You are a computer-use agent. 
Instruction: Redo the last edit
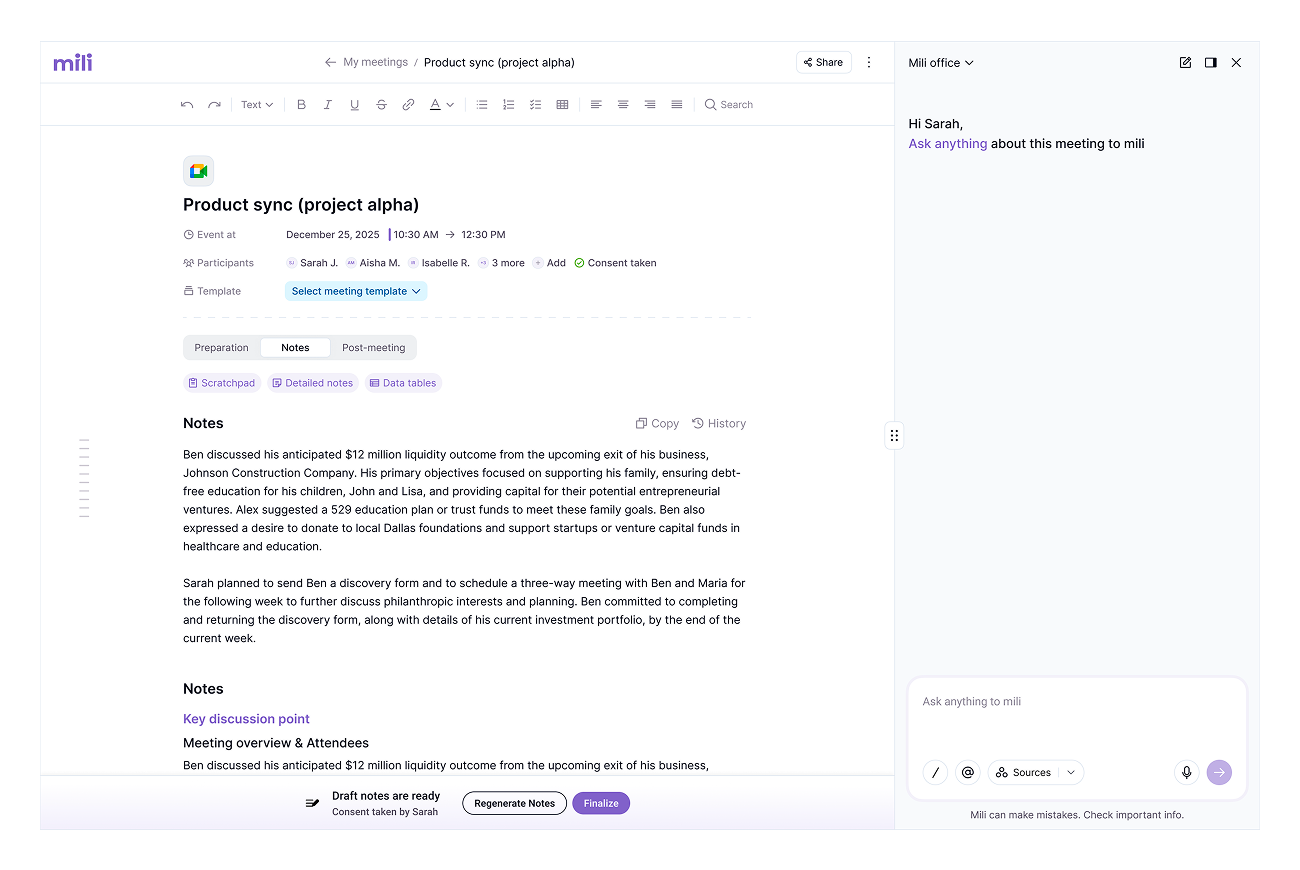point(214,104)
